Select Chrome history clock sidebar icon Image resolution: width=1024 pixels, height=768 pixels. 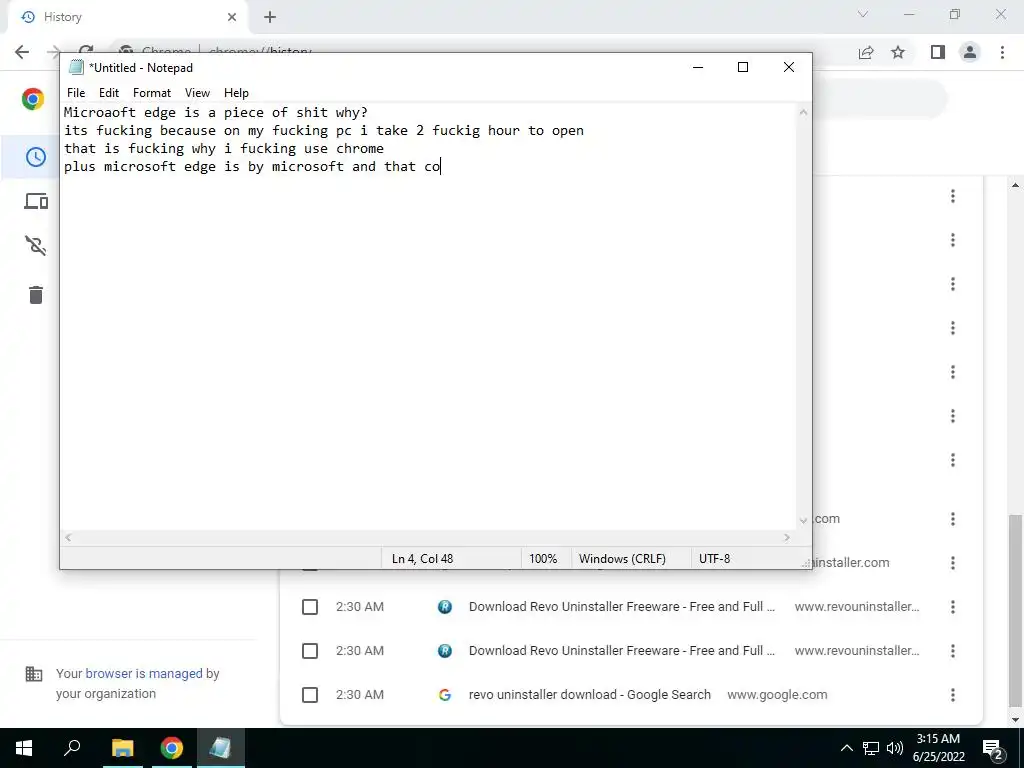[36, 157]
